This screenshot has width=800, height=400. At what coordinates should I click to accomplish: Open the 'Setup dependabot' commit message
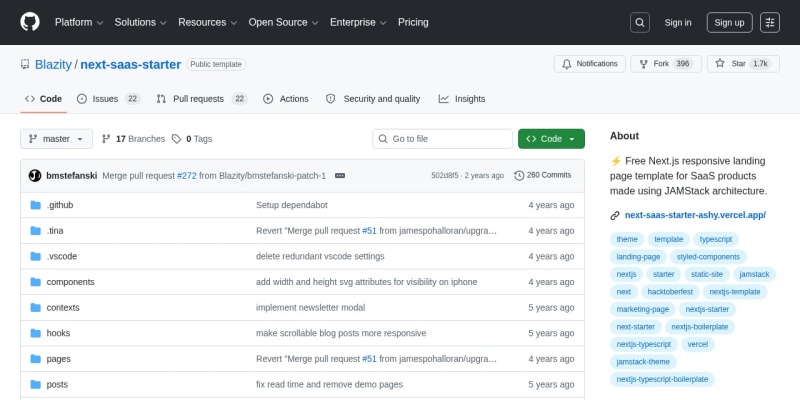tap(292, 205)
